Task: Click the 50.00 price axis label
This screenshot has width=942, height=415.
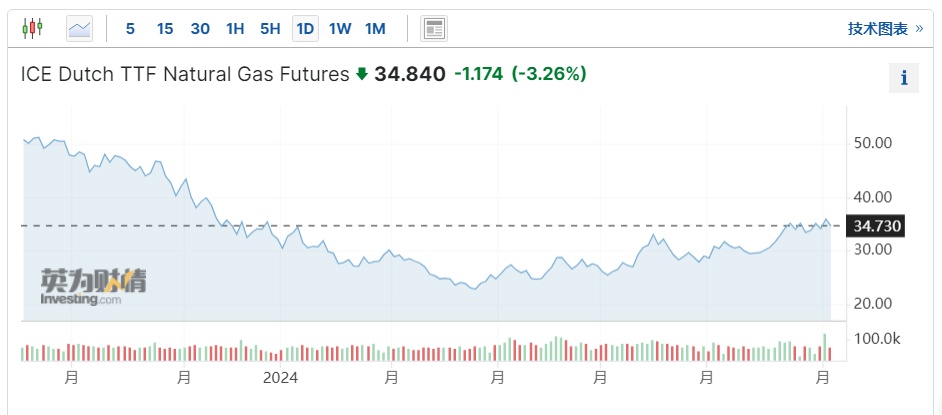Action: coord(874,143)
